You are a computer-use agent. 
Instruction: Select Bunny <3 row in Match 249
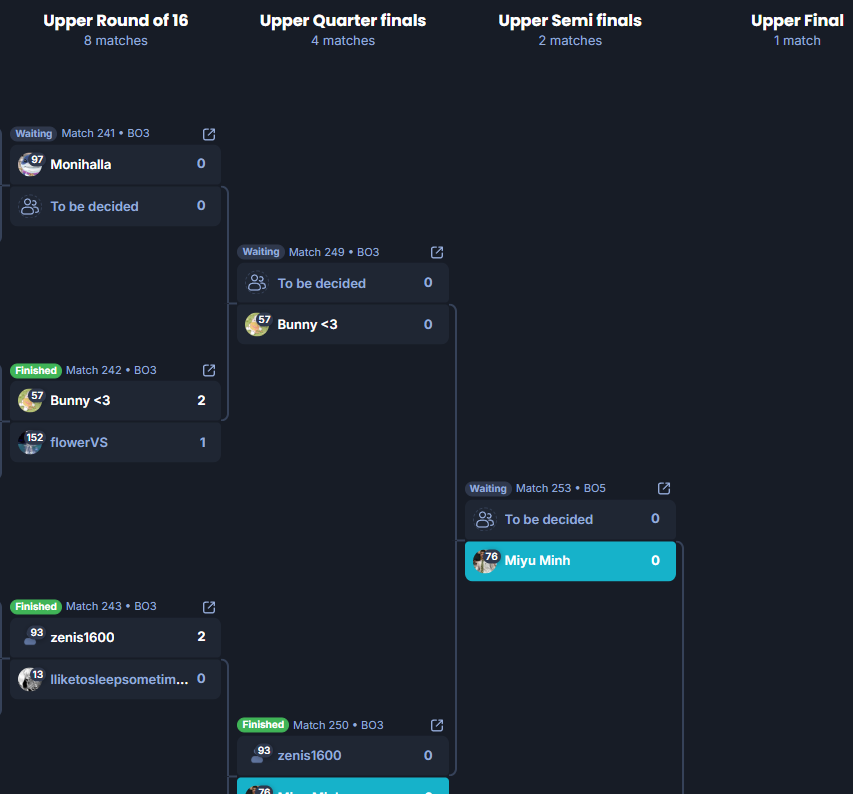coord(343,325)
